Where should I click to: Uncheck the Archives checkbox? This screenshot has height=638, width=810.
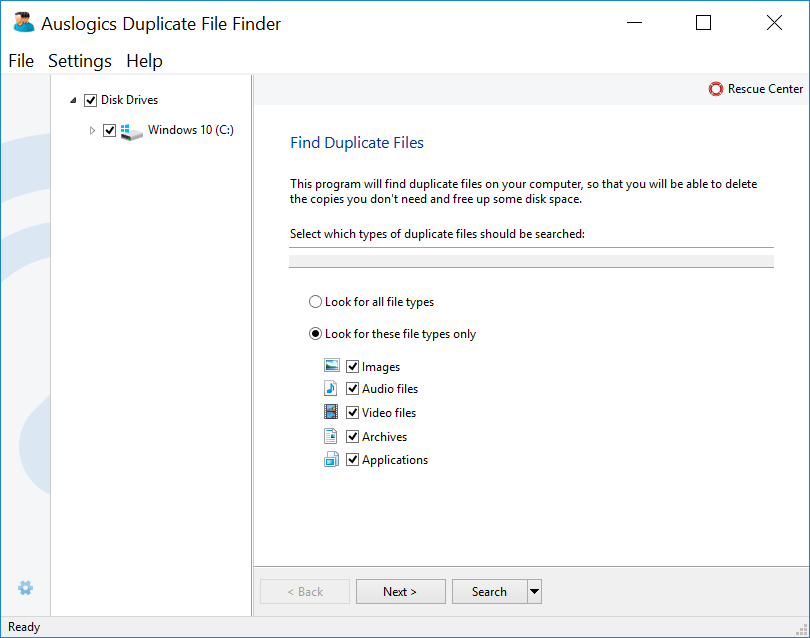352,437
